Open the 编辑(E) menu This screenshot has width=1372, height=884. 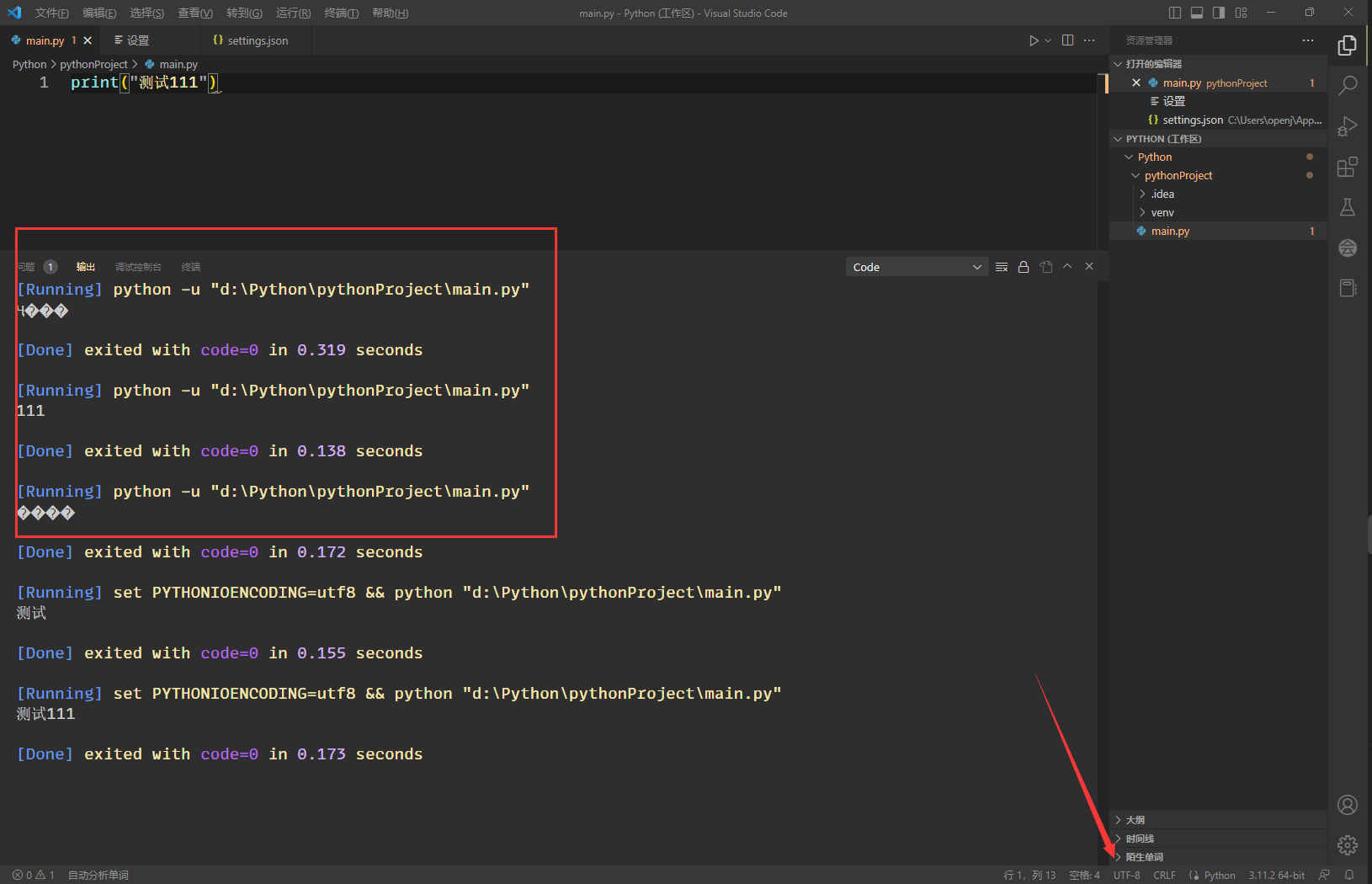(99, 13)
